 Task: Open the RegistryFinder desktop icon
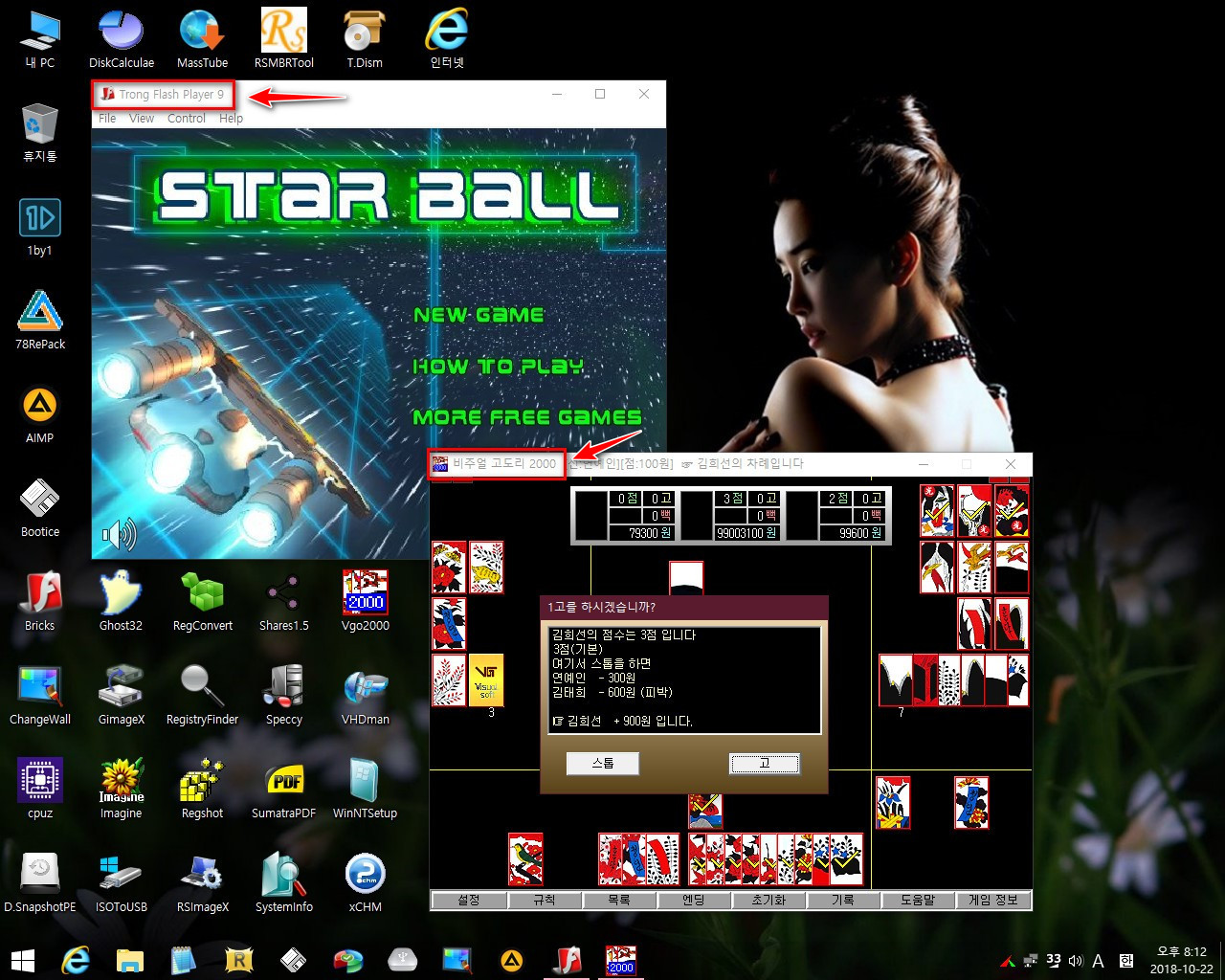202,696
